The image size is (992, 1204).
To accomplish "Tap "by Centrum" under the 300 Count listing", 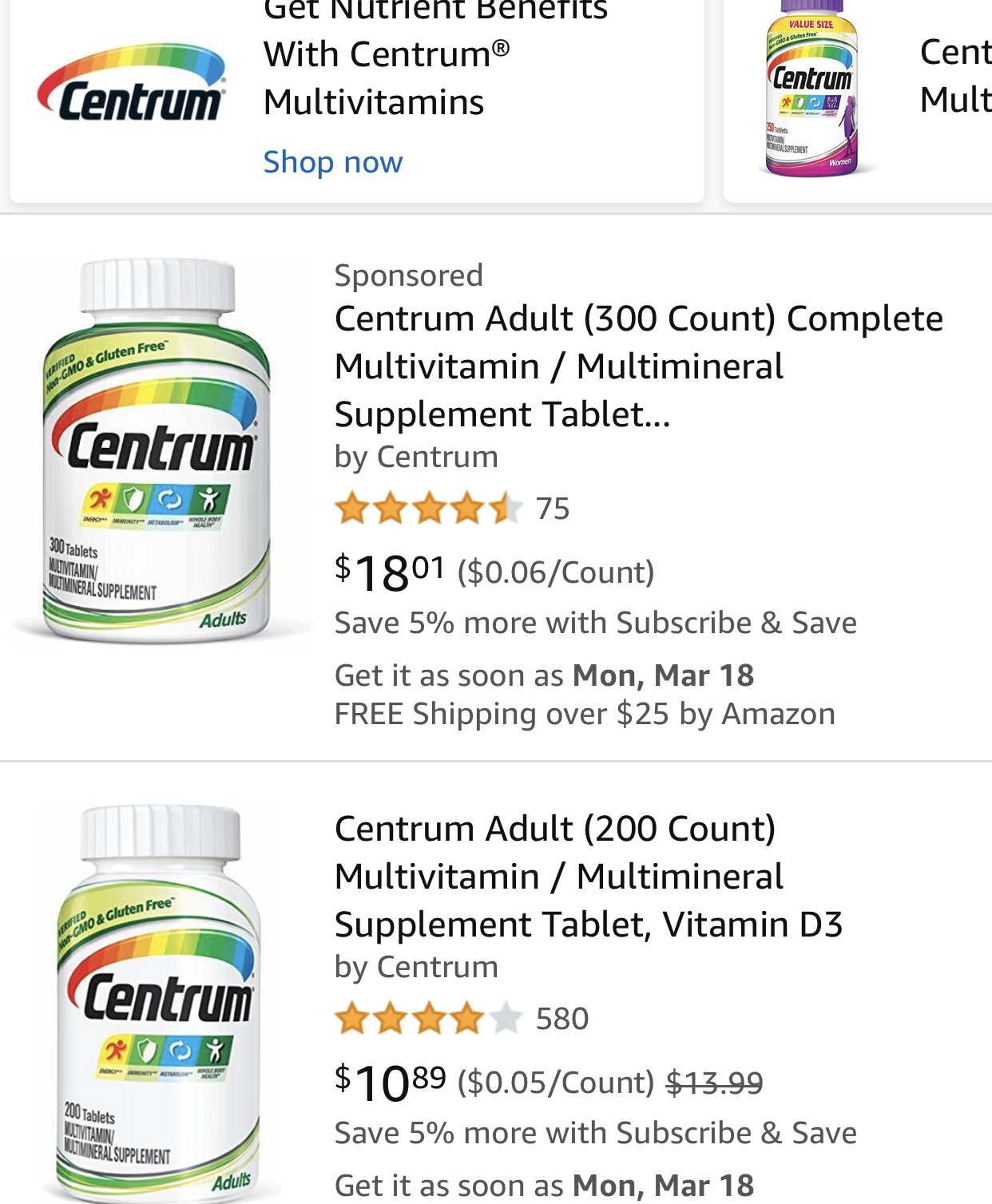I will [416, 457].
